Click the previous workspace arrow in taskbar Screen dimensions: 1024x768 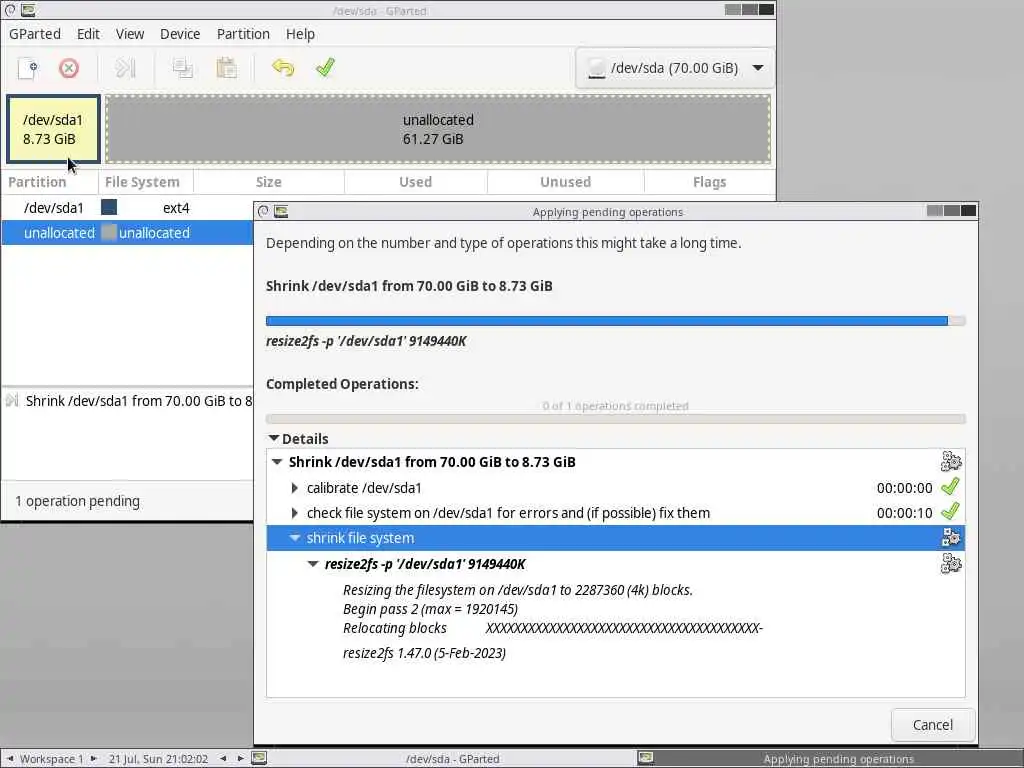10,758
